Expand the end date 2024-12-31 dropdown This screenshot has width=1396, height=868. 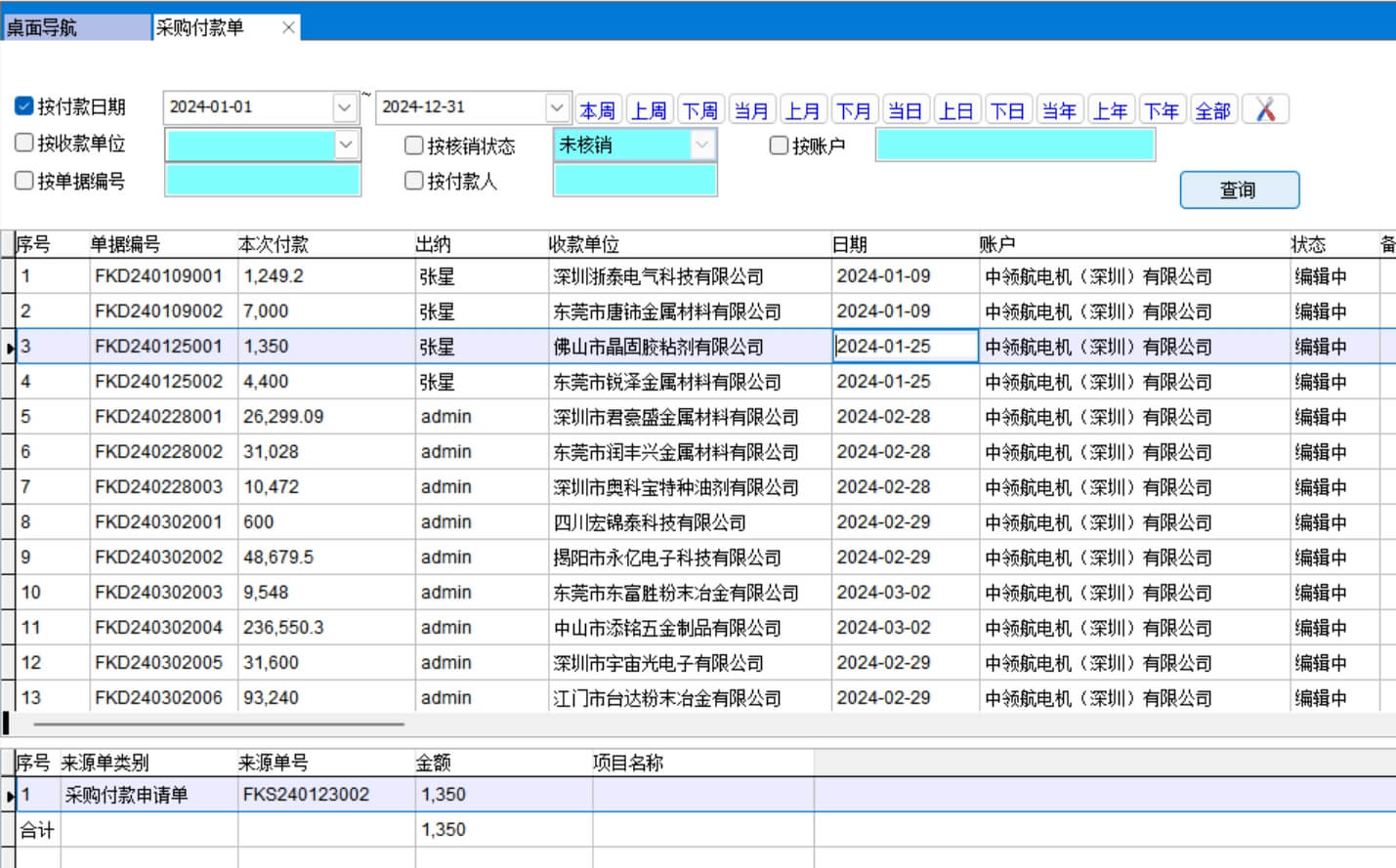(556, 107)
